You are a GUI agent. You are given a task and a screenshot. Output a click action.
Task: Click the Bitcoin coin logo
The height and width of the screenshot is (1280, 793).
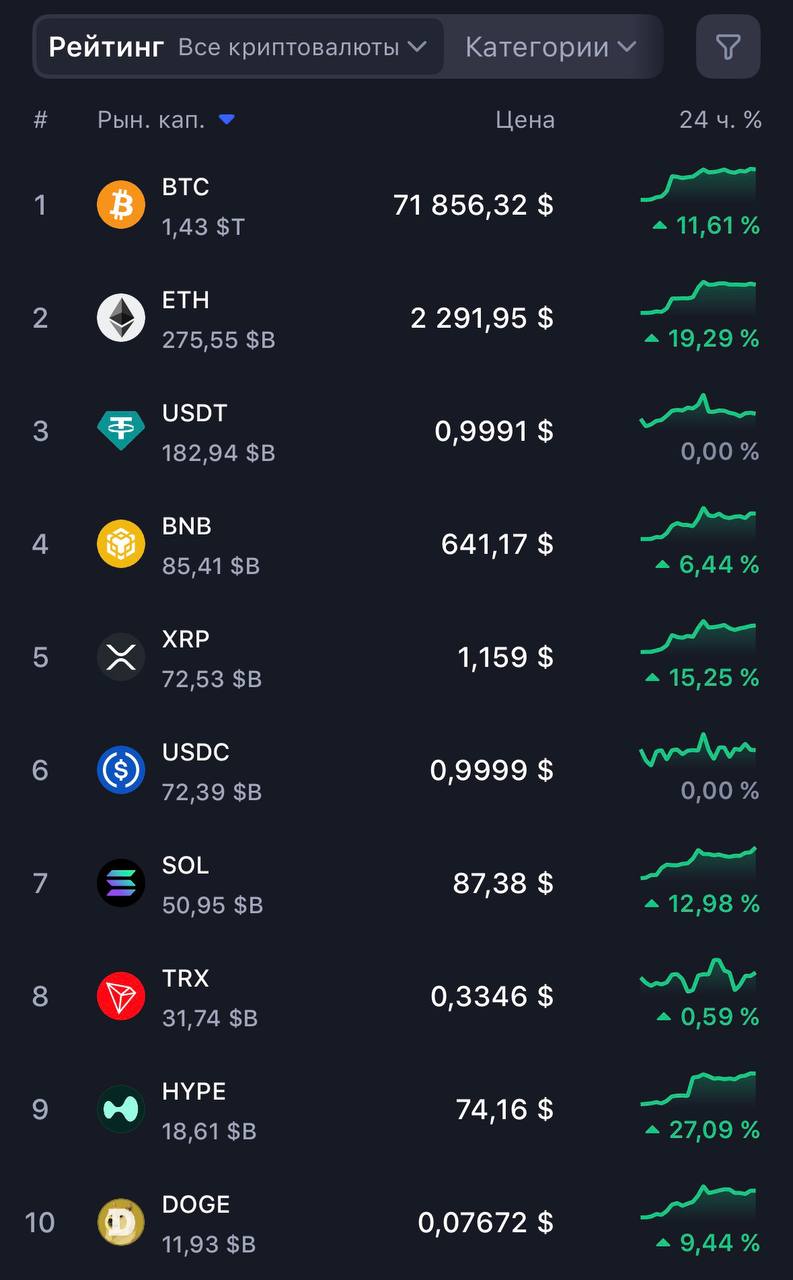point(121,205)
